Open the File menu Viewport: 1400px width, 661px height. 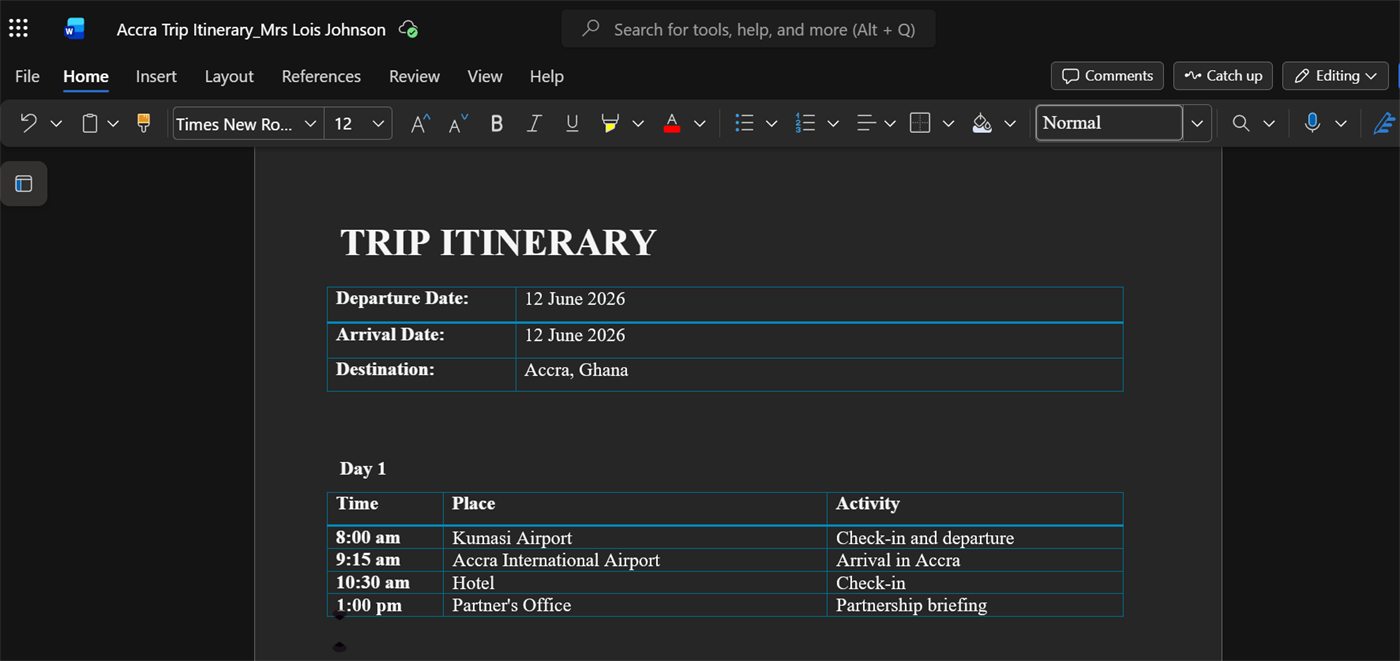pyautogui.click(x=27, y=76)
